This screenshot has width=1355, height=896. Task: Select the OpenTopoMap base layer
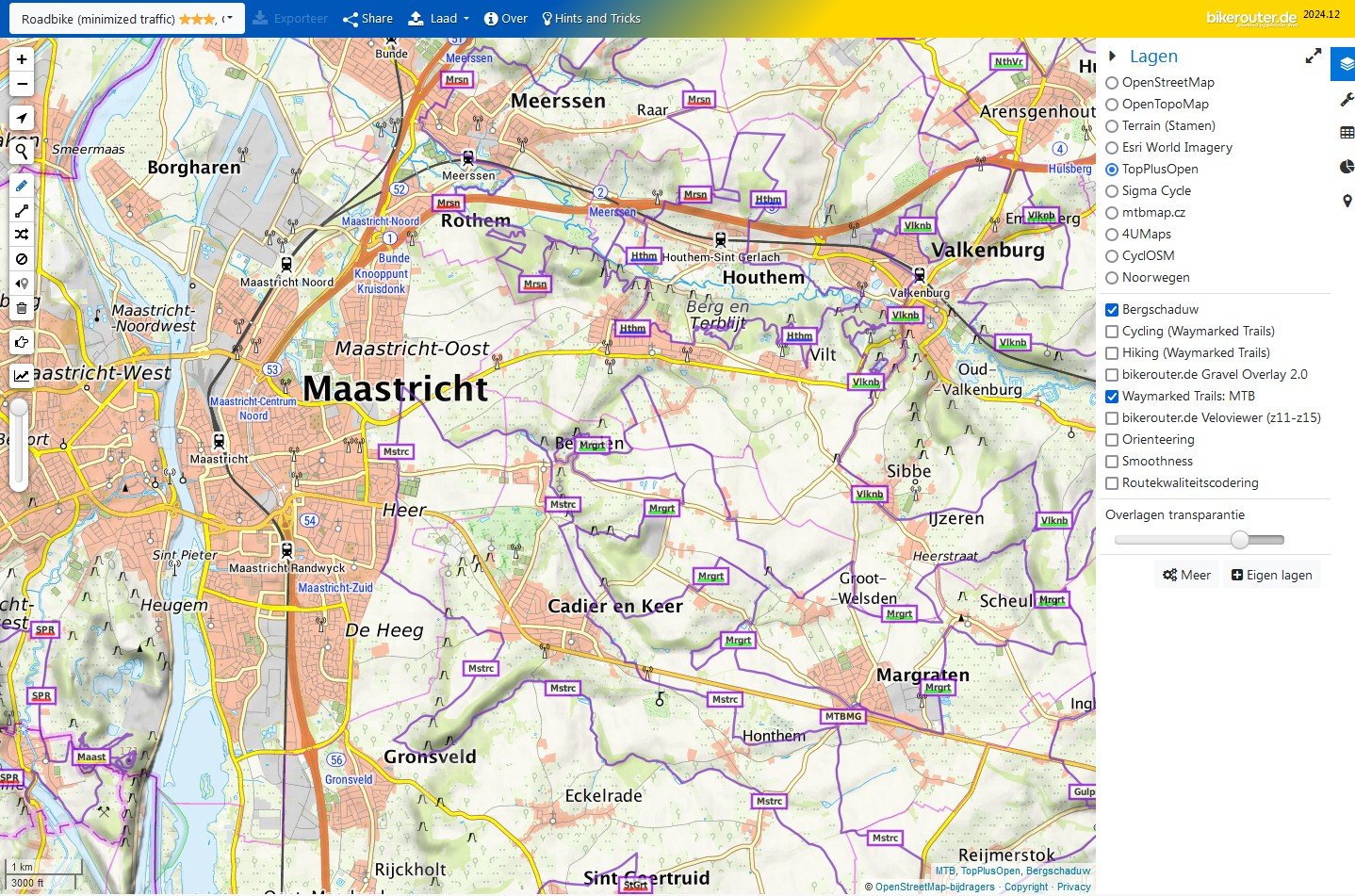[x=1112, y=105]
